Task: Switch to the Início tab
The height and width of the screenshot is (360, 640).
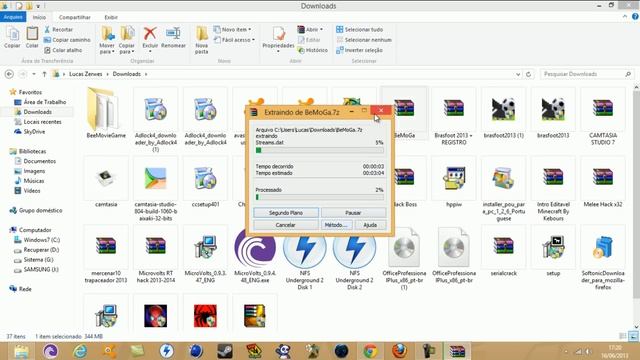Action: [39, 17]
